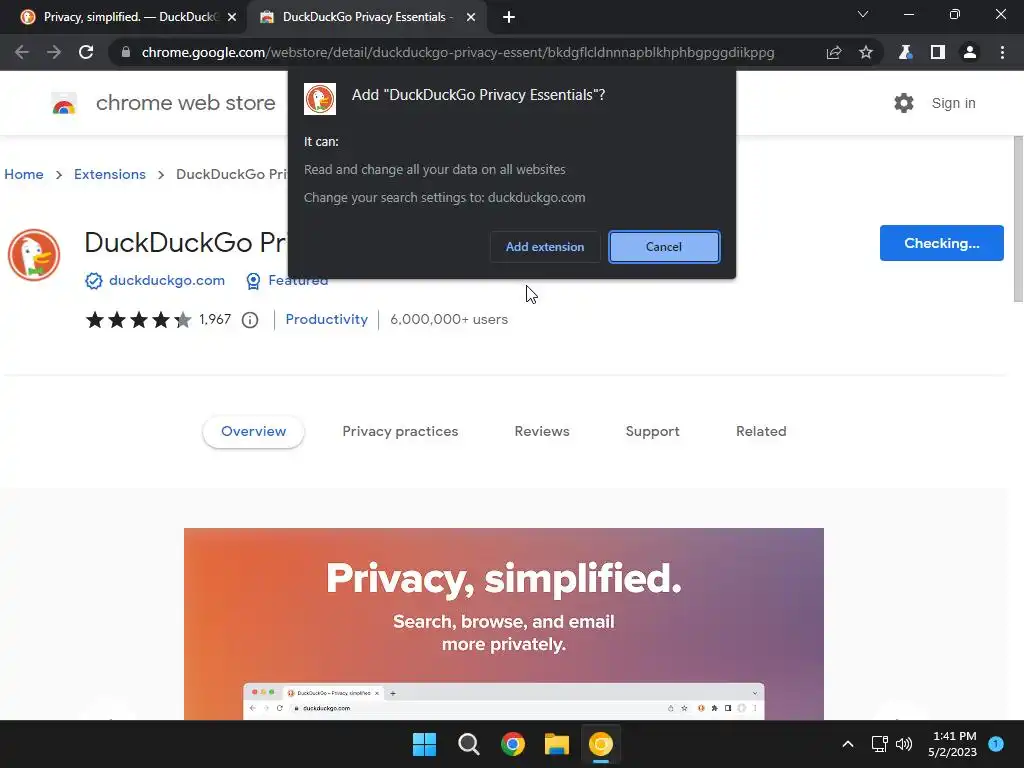Open the Productivity category link
Image resolution: width=1024 pixels, height=768 pixels.
pyautogui.click(x=327, y=319)
